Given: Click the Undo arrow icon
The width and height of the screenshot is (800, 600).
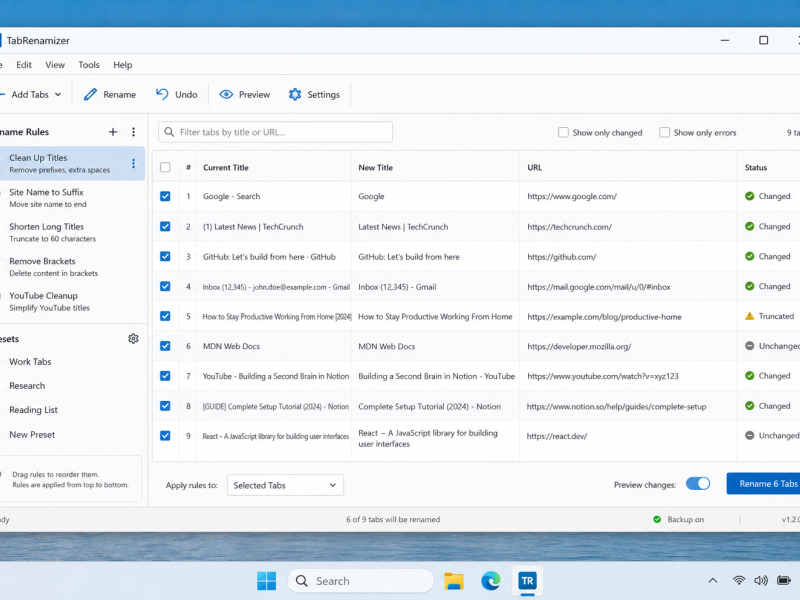Looking at the screenshot, I should pyautogui.click(x=162, y=94).
